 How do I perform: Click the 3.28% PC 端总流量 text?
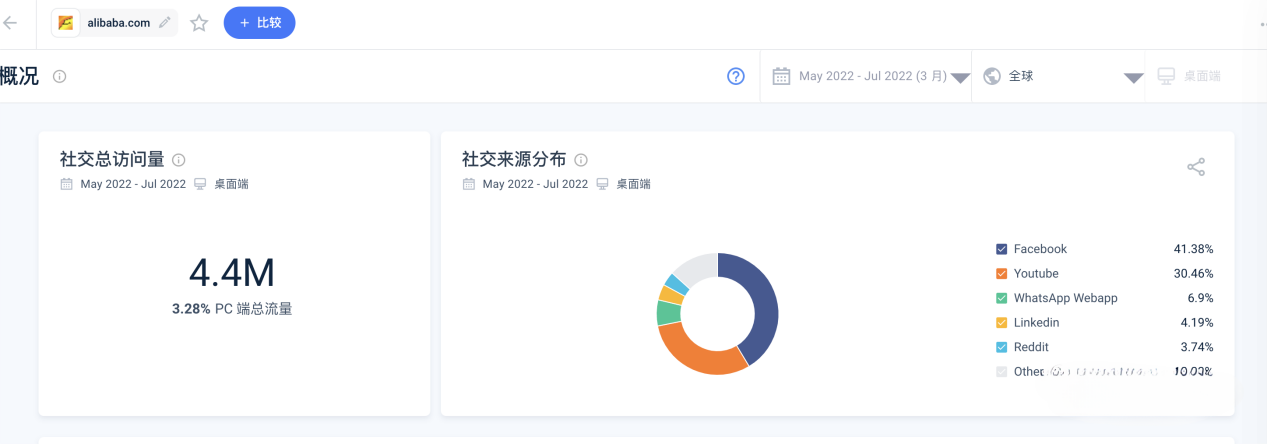[232, 309]
